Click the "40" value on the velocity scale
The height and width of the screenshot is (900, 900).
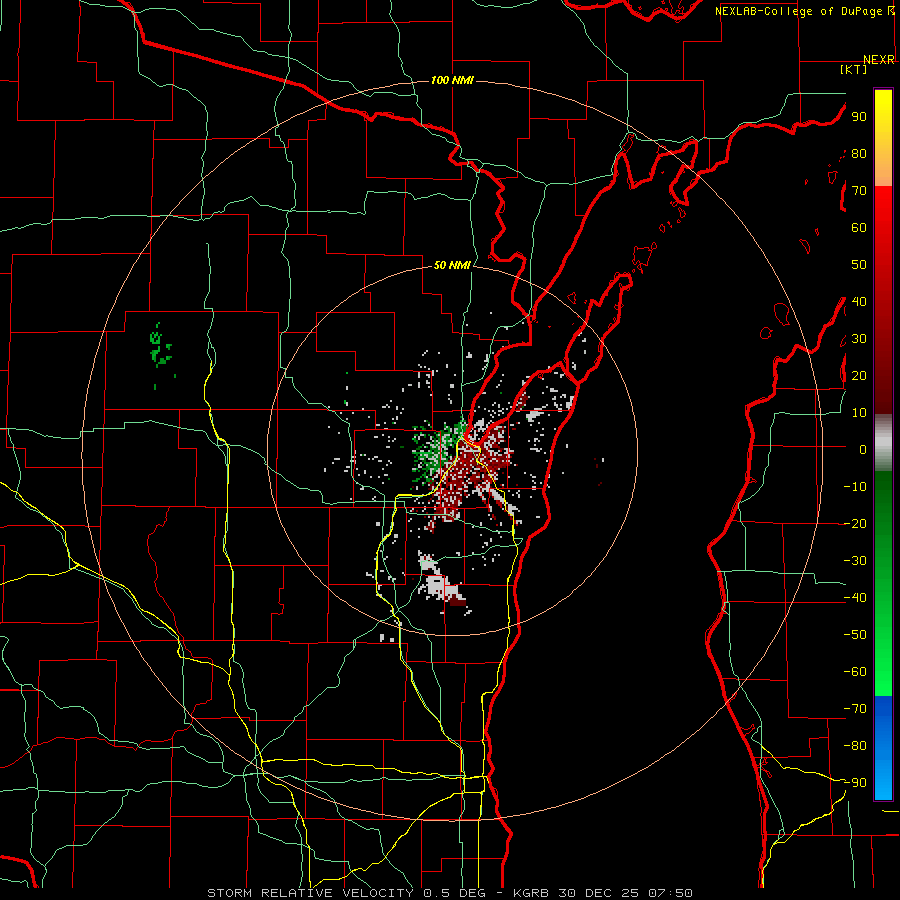[859, 301]
